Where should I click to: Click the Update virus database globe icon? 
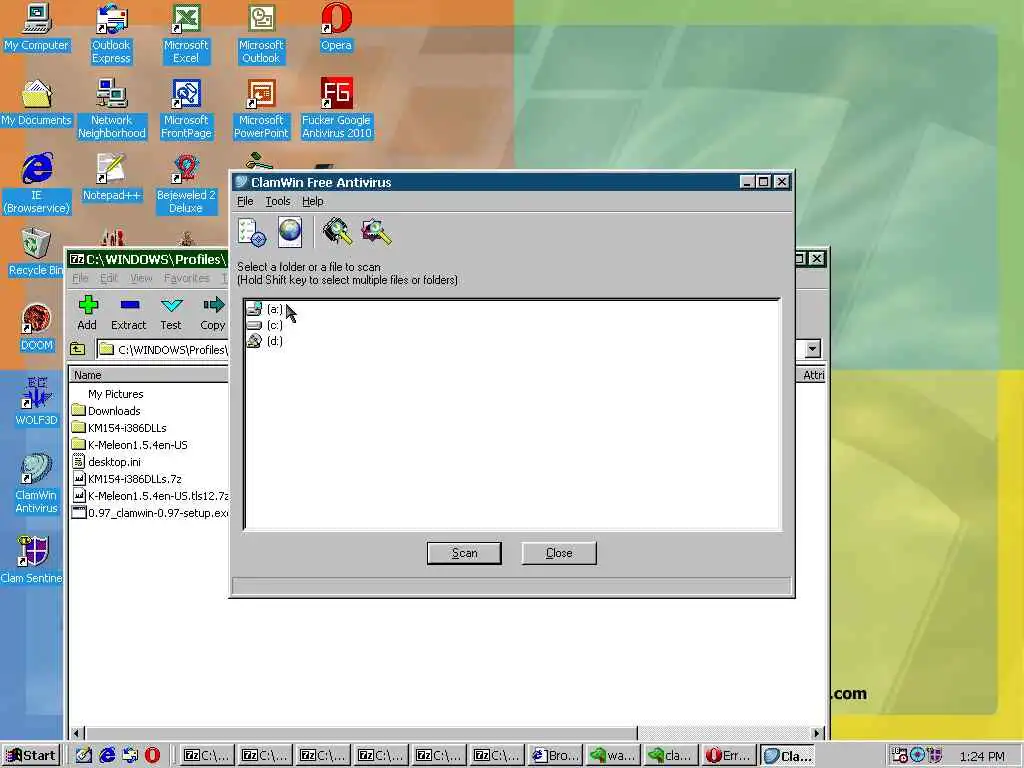[290, 232]
